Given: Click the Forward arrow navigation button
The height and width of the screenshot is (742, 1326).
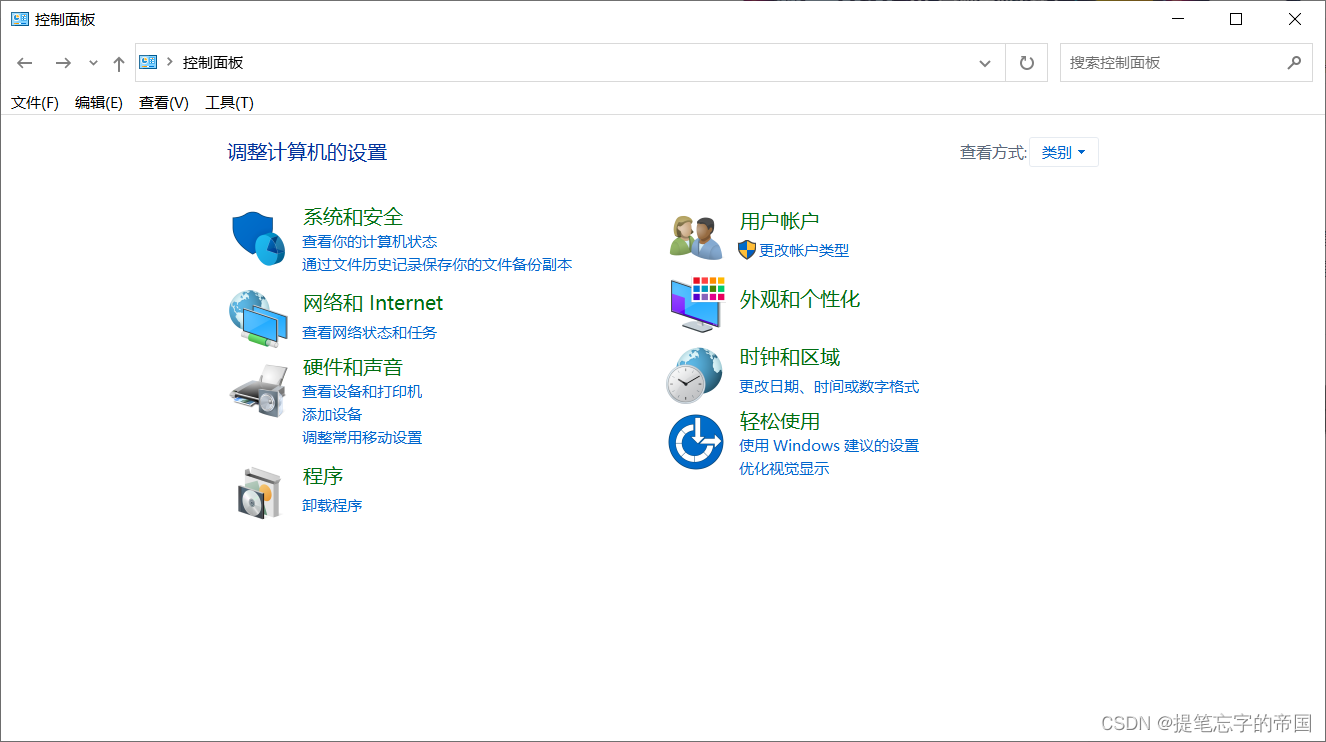Looking at the screenshot, I should click(63, 63).
